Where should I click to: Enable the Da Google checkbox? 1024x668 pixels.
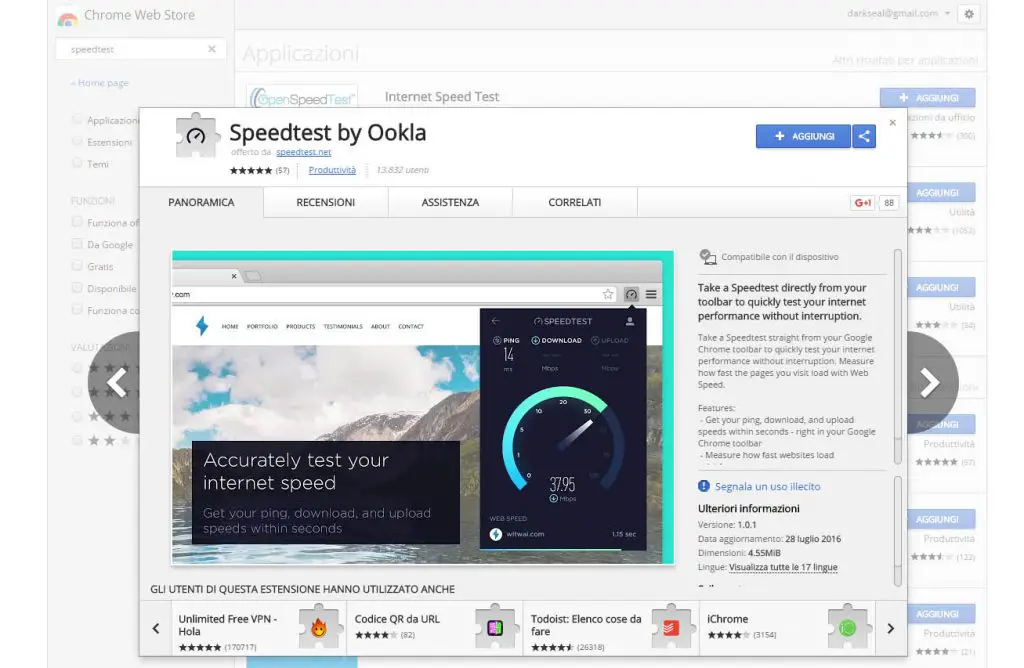[77, 244]
